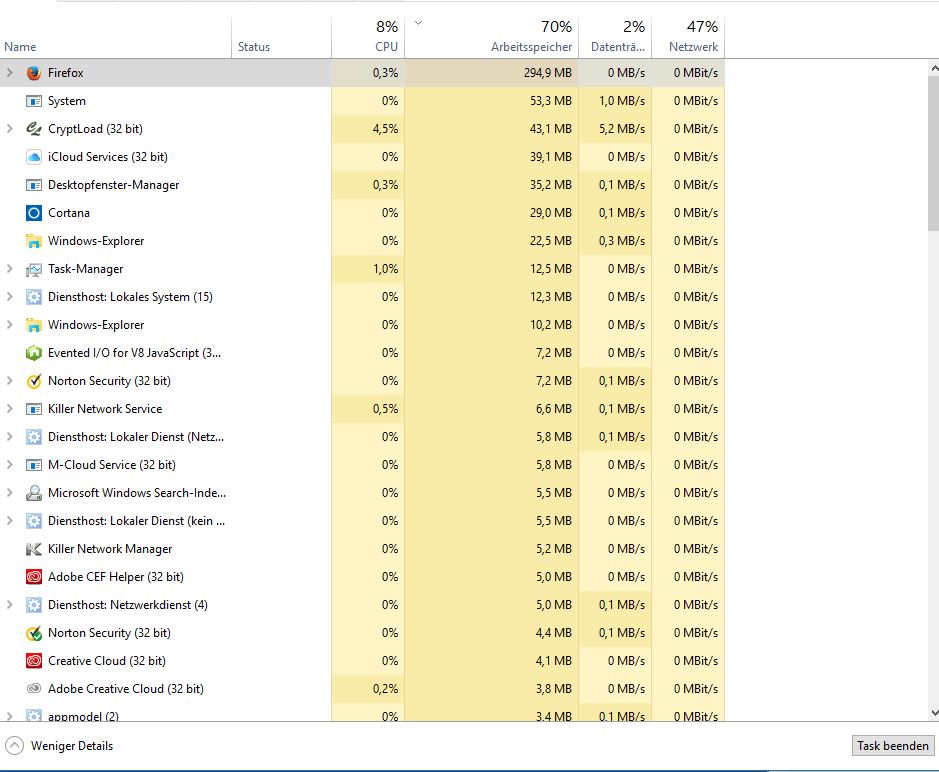Select the appmodel (2) row name
Screen dimensions: 939x772
pos(83,715)
